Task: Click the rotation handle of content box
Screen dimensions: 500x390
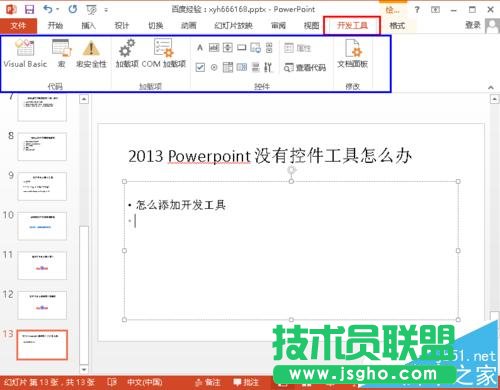Action: [291, 170]
